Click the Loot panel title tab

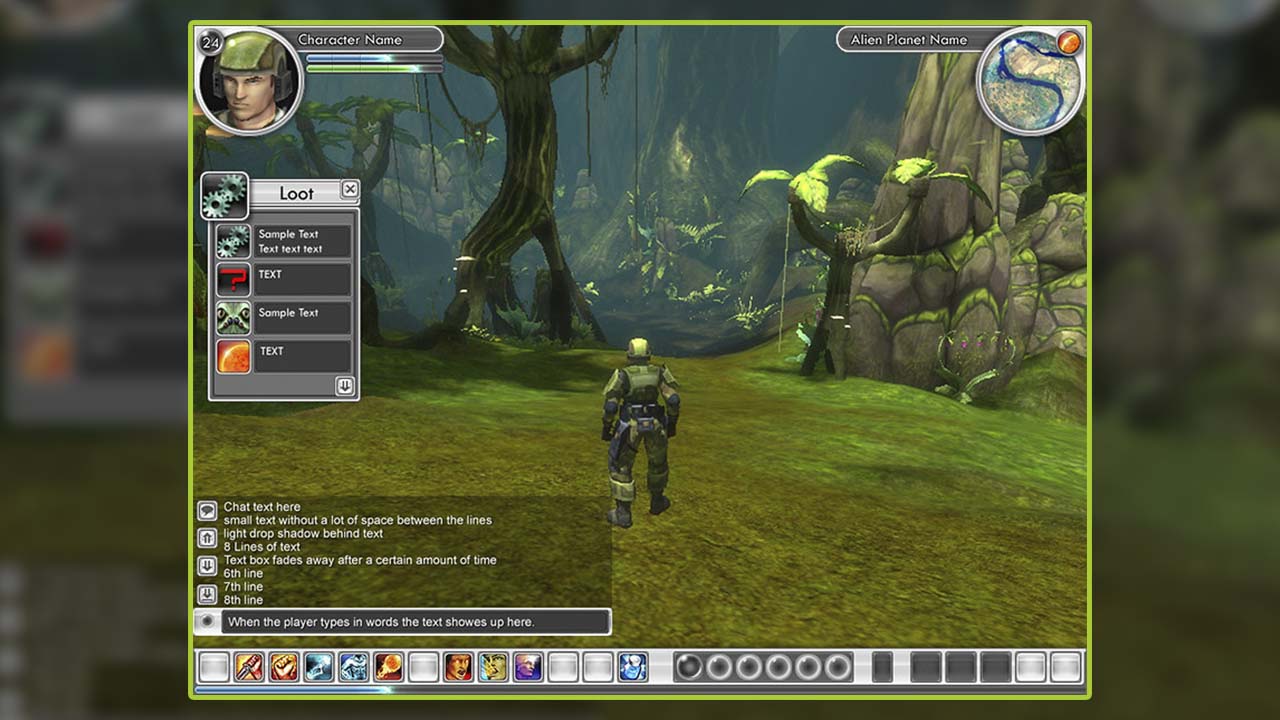pos(296,193)
